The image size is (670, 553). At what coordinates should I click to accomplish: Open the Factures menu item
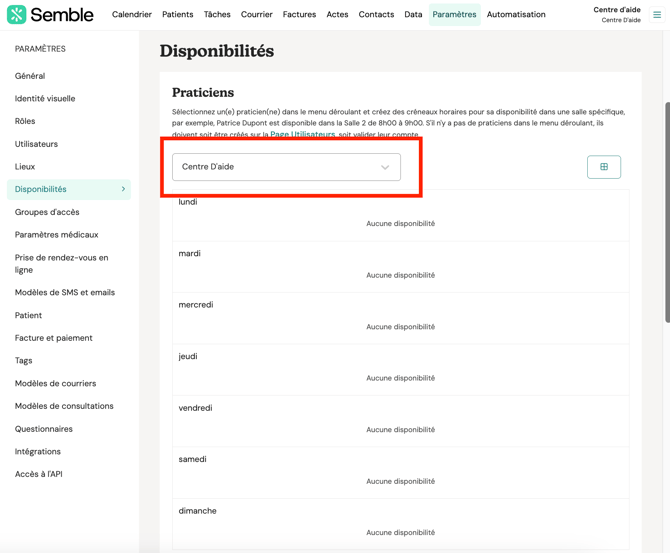(x=299, y=15)
